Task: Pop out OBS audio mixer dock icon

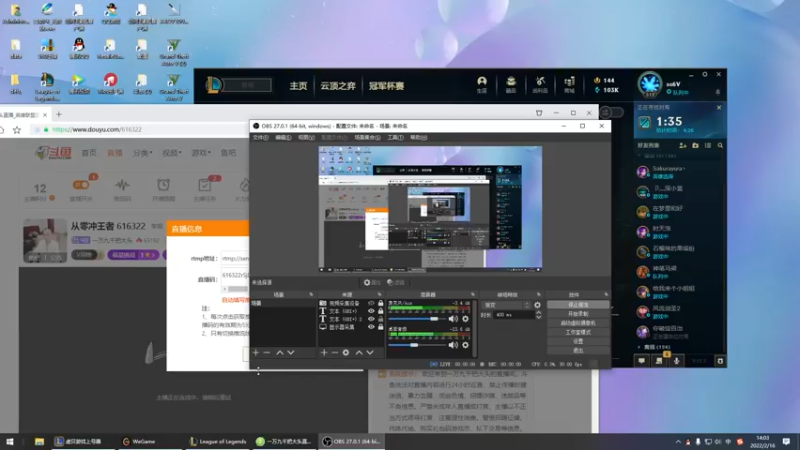Action: pyautogui.click(x=473, y=294)
